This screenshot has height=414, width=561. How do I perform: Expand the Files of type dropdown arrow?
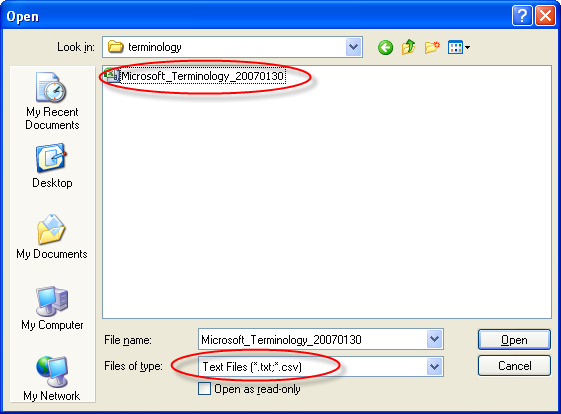point(434,366)
